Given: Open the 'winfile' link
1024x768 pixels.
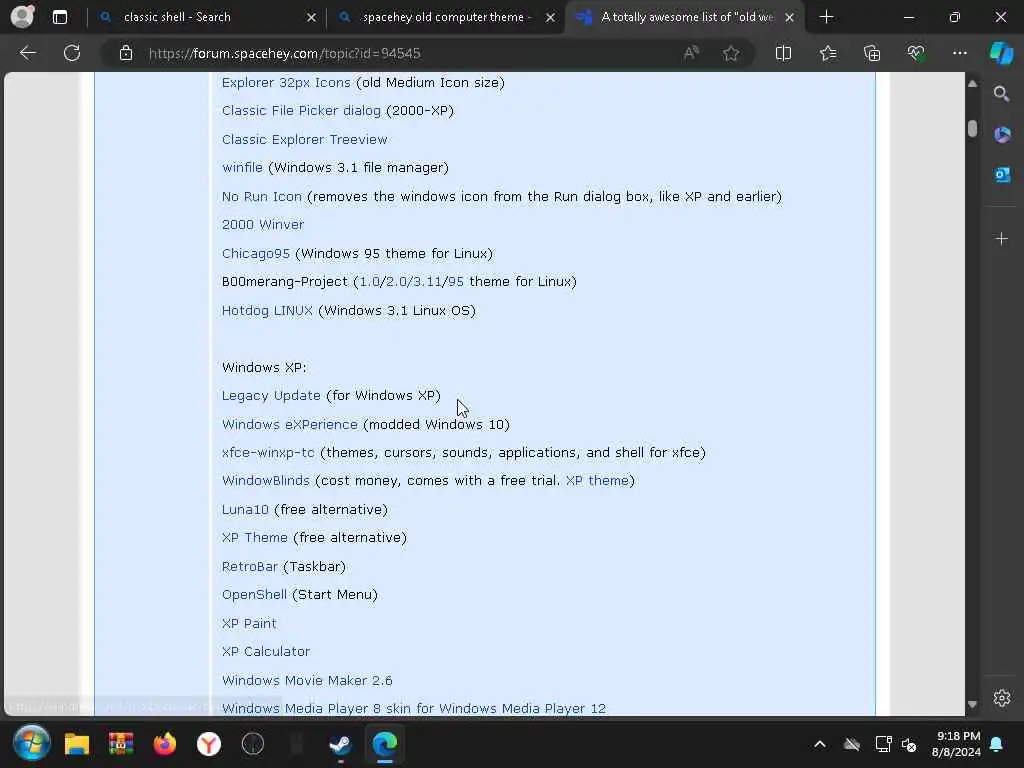Looking at the screenshot, I should [242, 168].
